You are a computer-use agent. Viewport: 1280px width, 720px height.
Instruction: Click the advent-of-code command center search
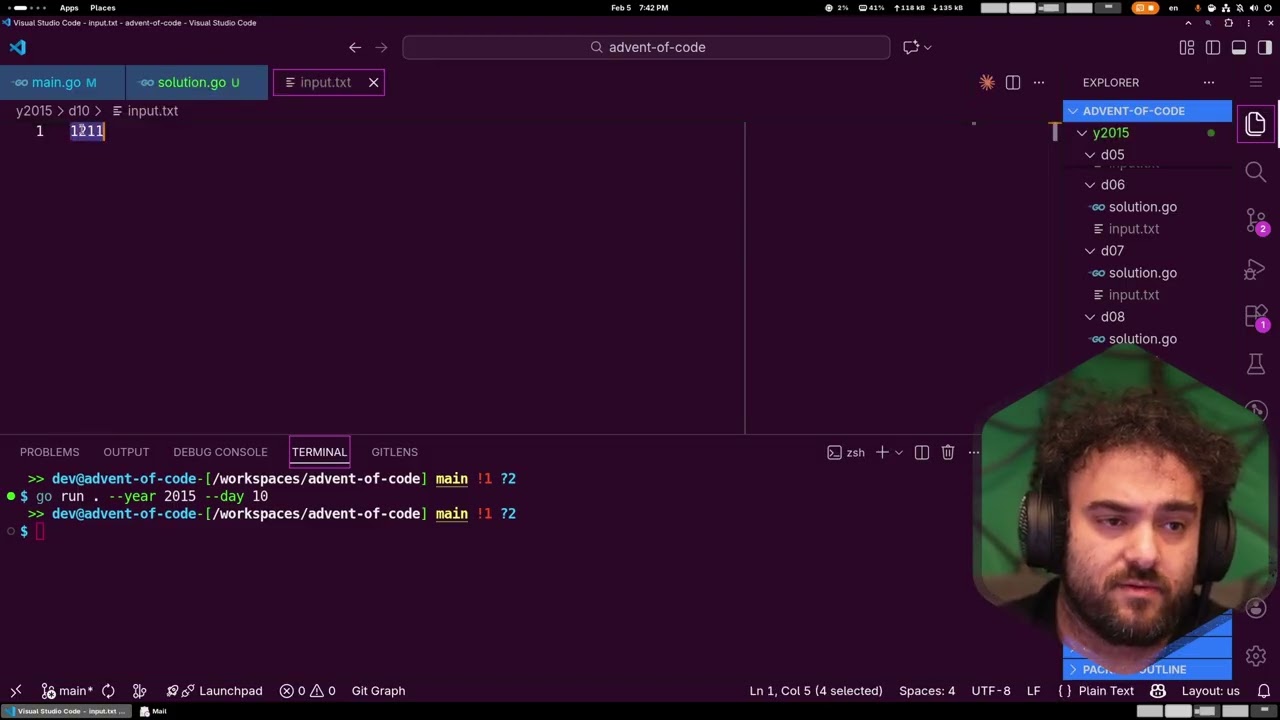(646, 47)
